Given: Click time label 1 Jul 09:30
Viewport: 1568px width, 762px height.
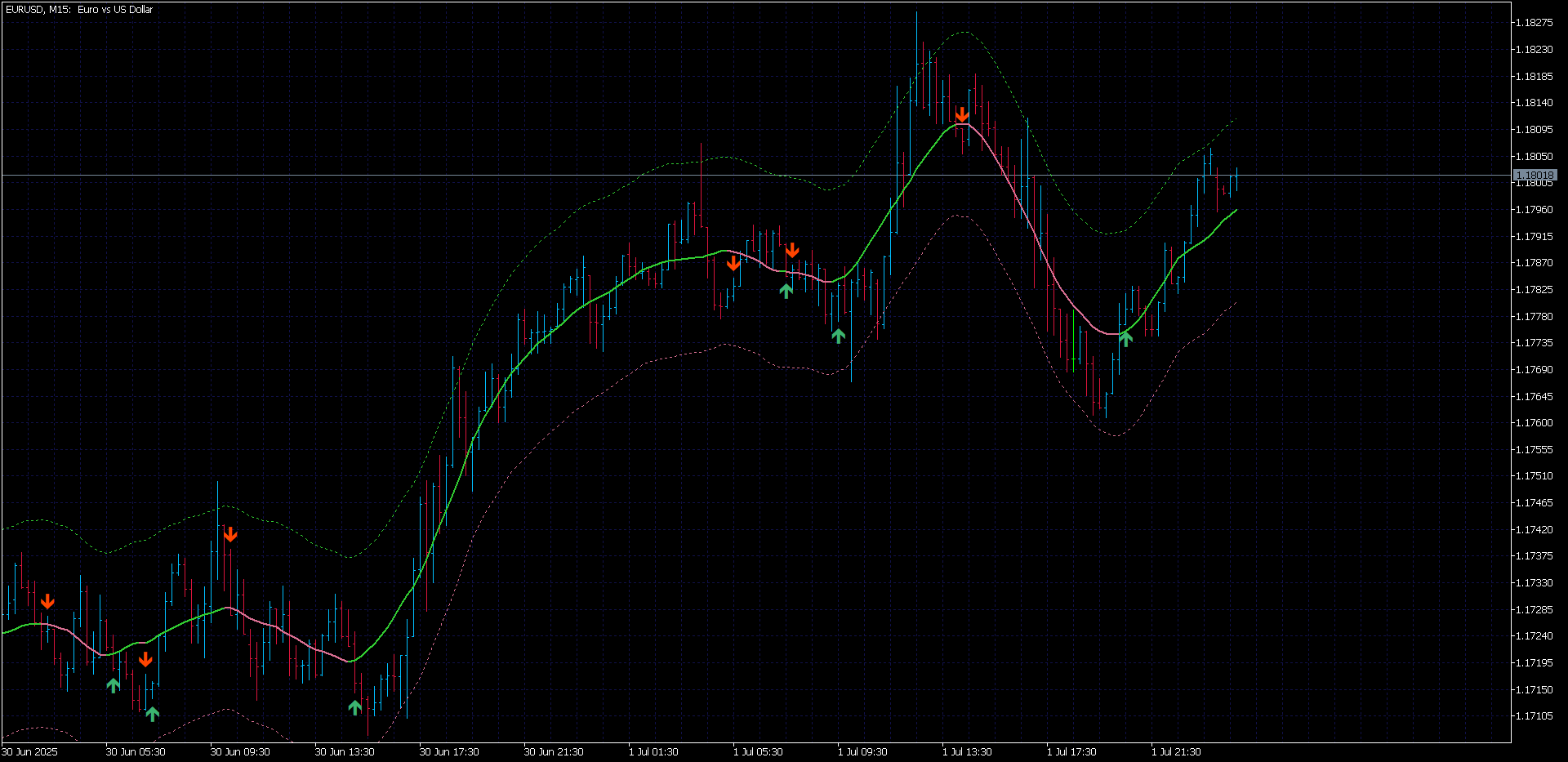Looking at the screenshot, I should coord(862,752).
